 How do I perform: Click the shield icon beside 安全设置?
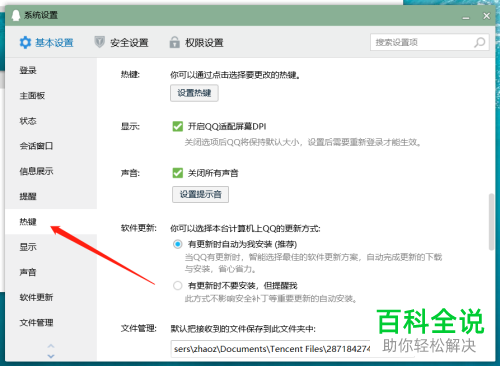[99, 42]
